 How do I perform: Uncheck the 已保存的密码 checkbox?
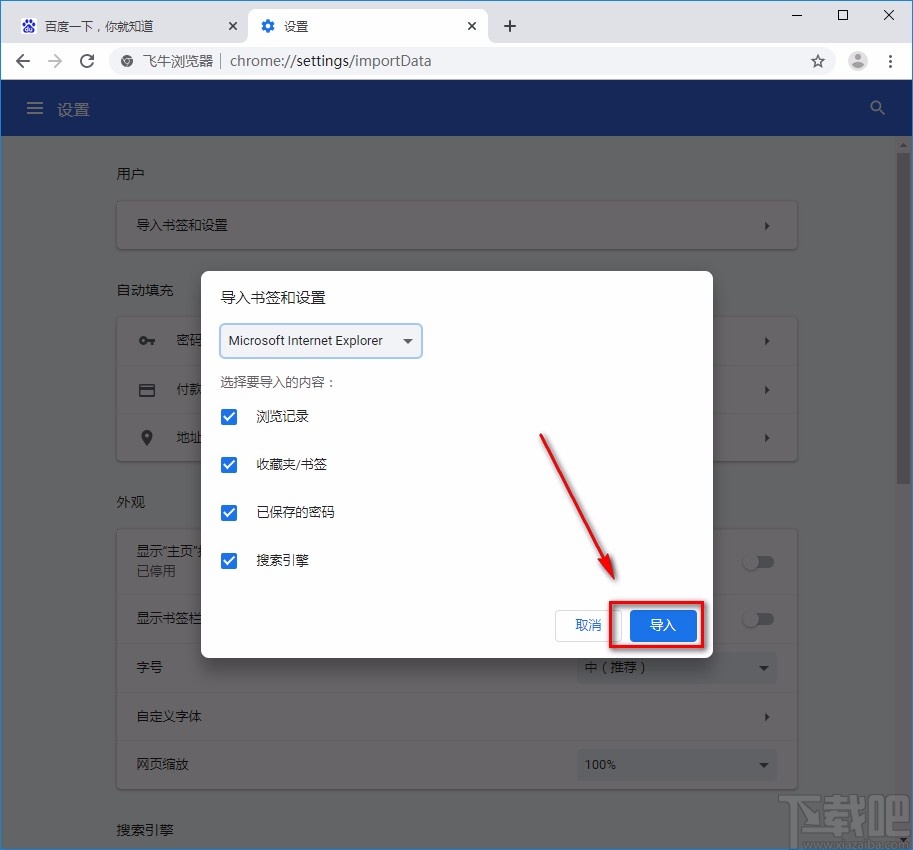tap(229, 513)
